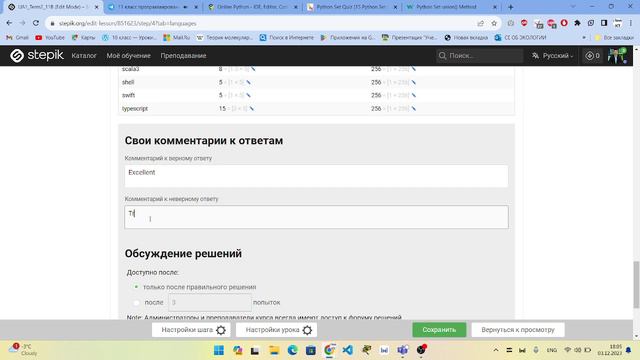This screenshot has height=360, width=640.
Task: Open the browser extensions puzzle icon
Action: (577, 23)
